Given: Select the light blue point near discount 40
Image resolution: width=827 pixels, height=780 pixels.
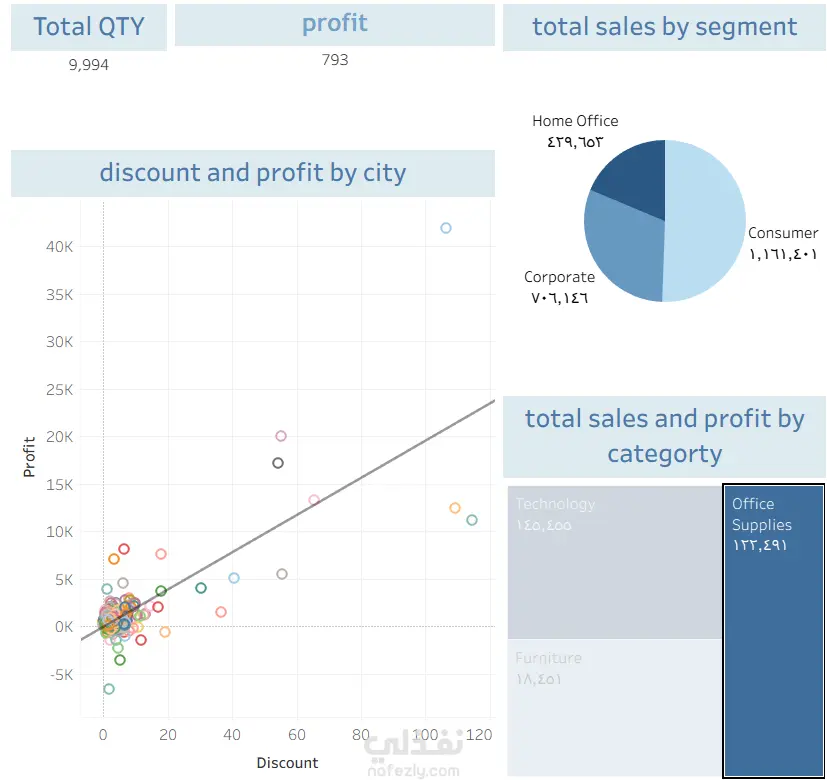Looking at the screenshot, I should 234,577.
